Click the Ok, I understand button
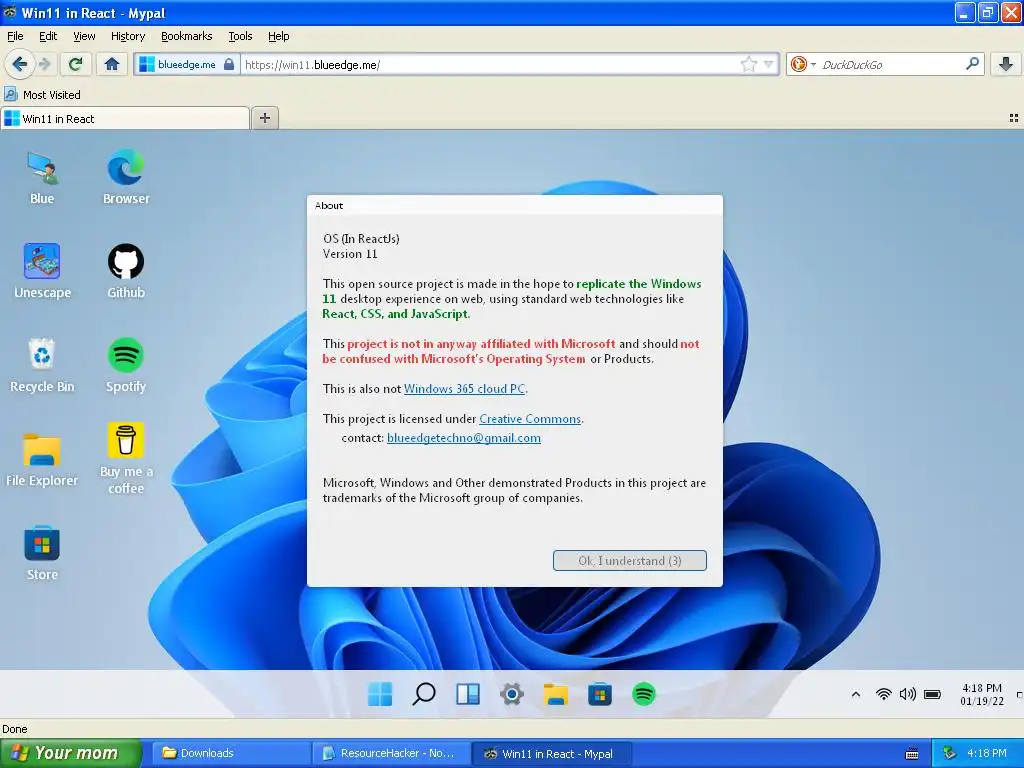This screenshot has height=768, width=1024. 630,560
